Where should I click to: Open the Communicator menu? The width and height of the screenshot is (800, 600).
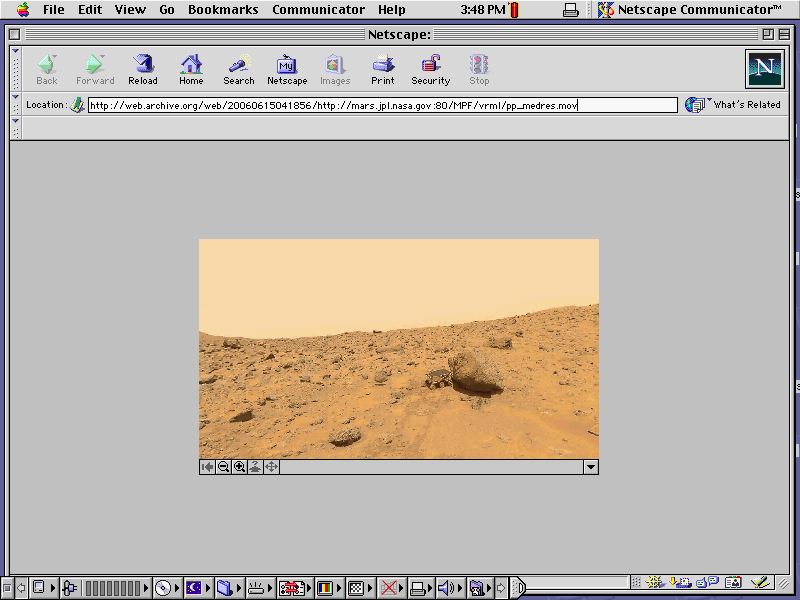tap(318, 9)
